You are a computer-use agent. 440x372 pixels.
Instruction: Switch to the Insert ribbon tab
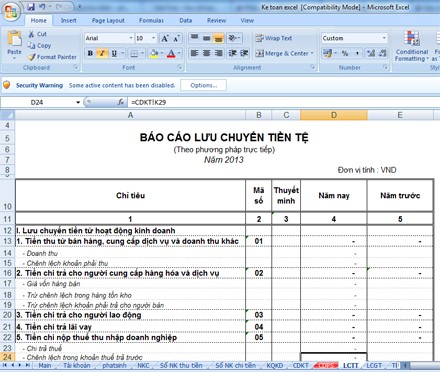click(68, 21)
